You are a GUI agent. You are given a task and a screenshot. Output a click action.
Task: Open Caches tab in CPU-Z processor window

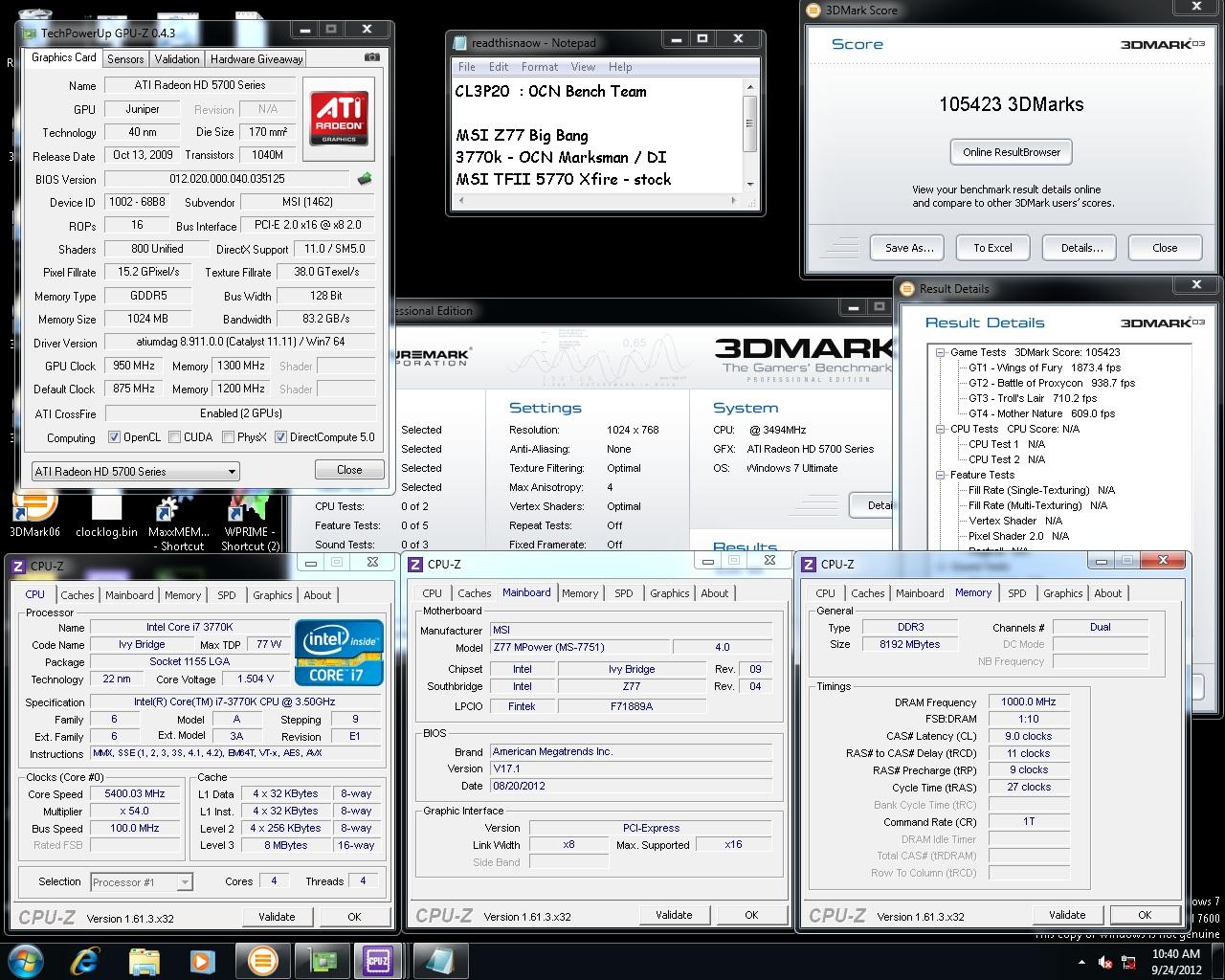pos(78,594)
